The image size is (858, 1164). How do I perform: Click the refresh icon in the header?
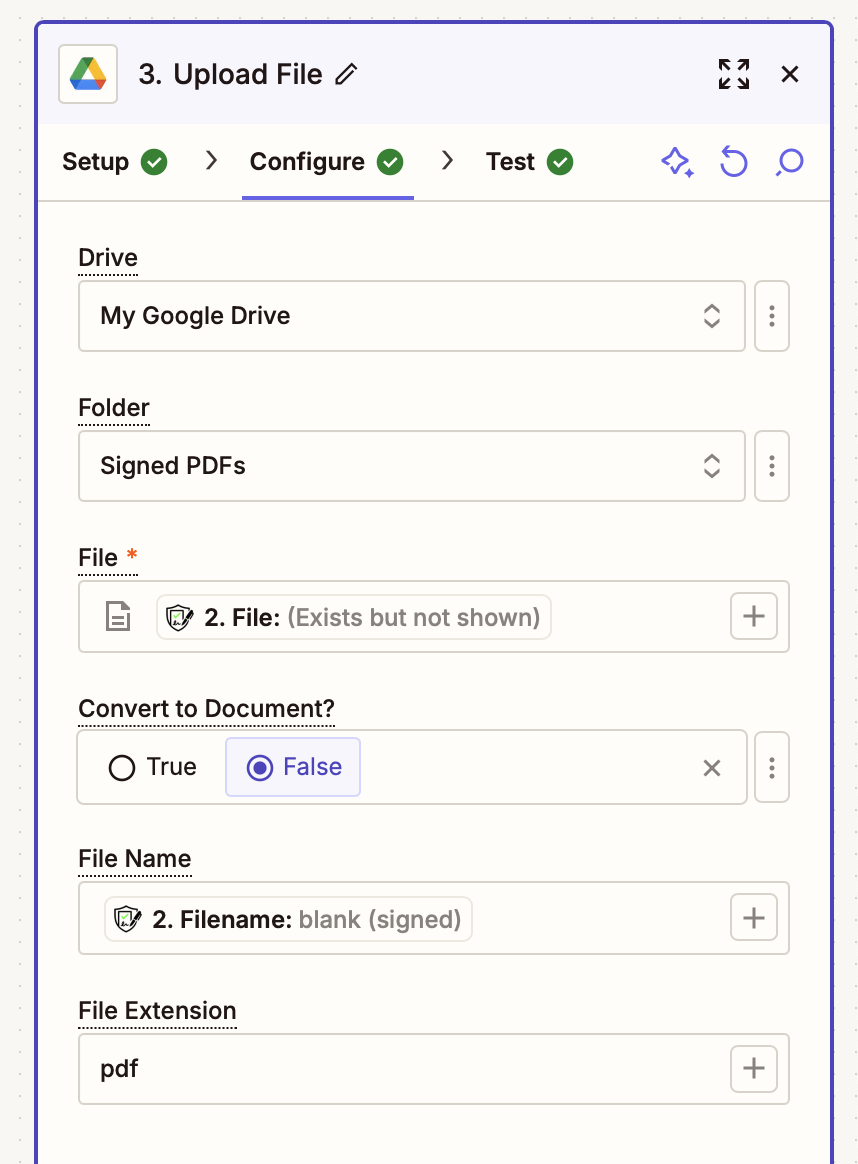(x=734, y=163)
